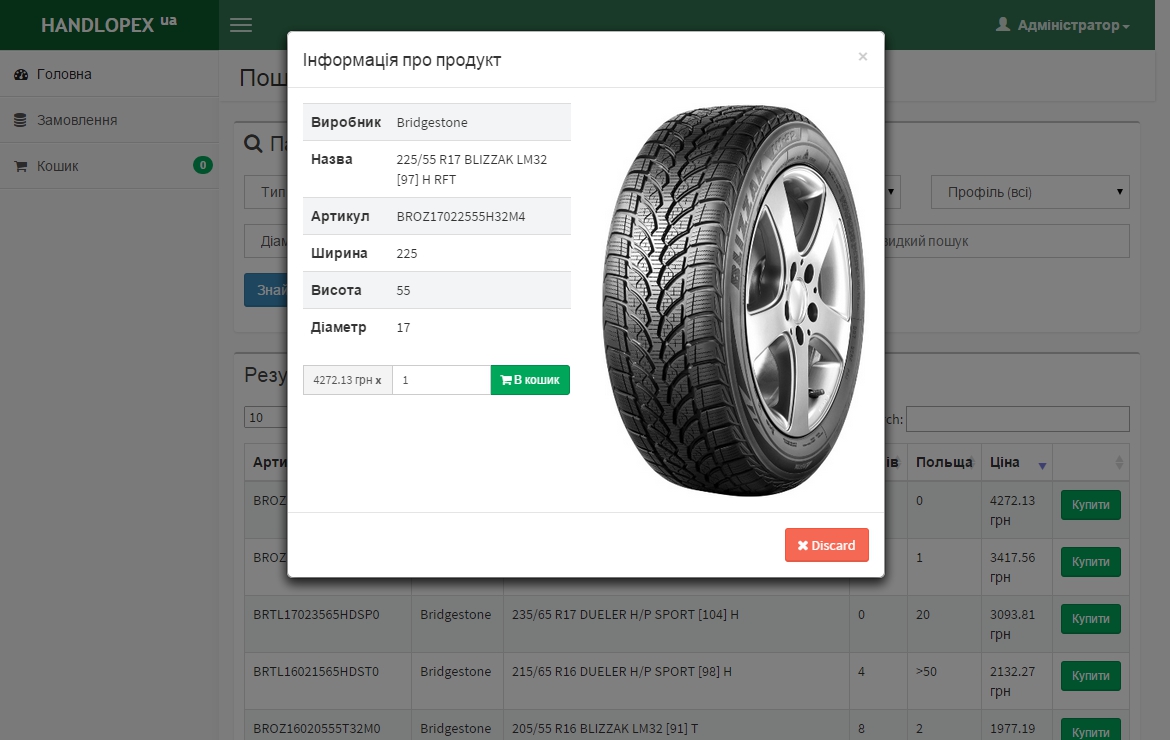Click the table search input field

[x=1017, y=419]
